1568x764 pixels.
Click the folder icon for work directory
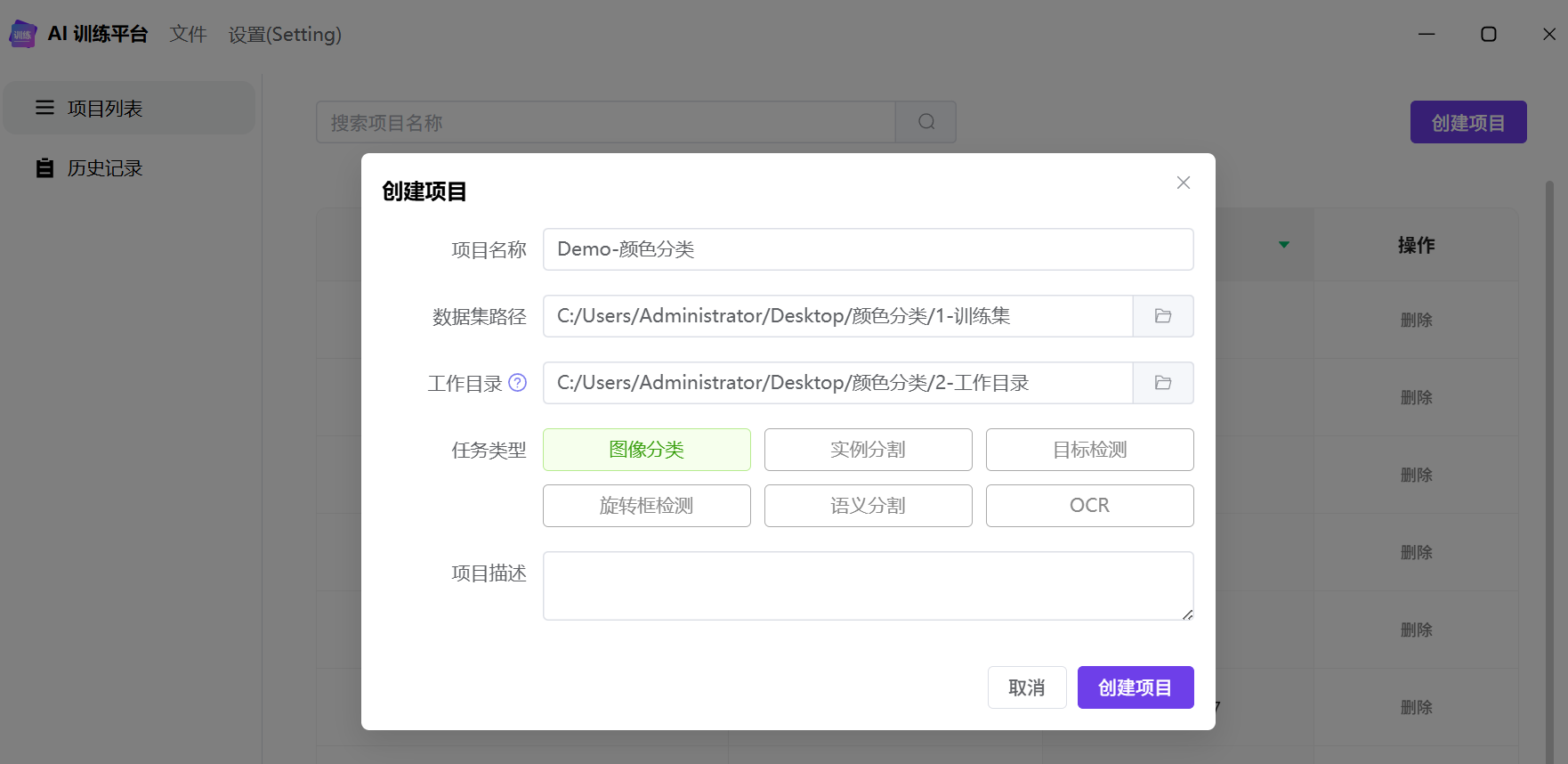[x=1162, y=383]
